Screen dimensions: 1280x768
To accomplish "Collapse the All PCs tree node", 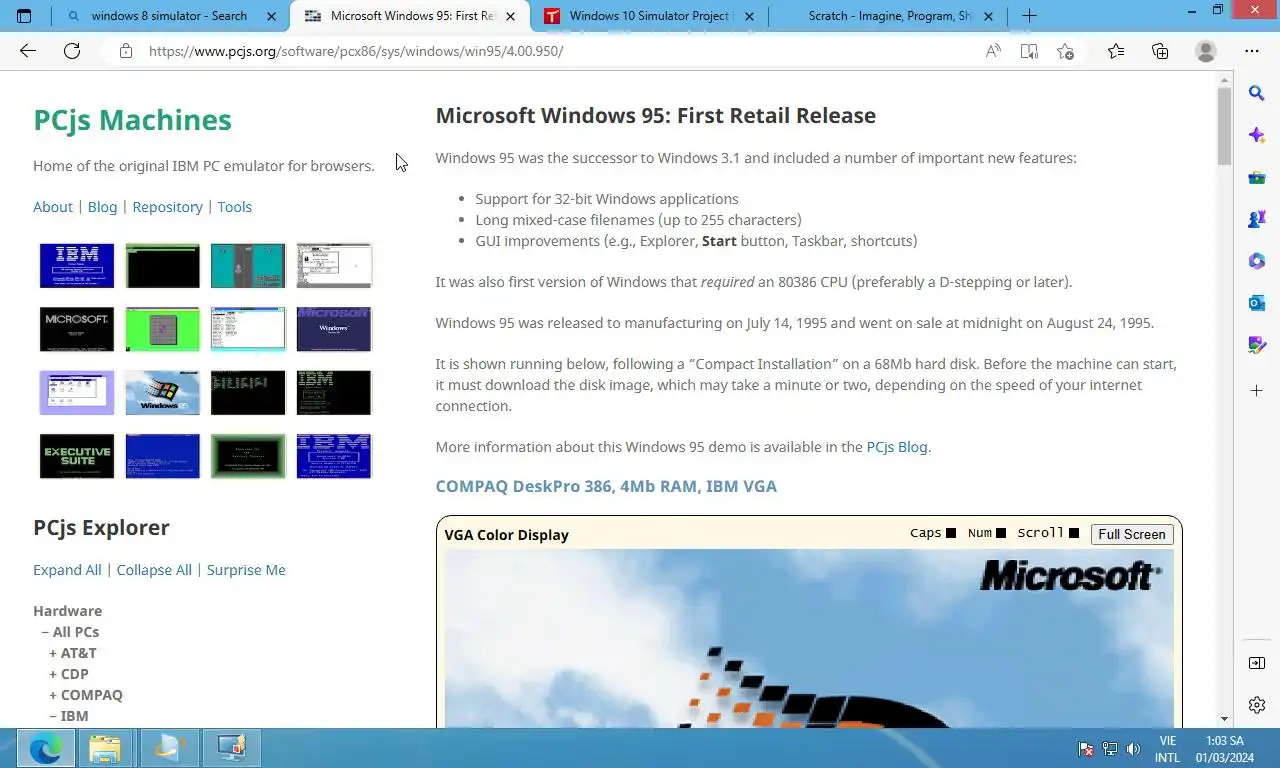I will click(x=70, y=632).
